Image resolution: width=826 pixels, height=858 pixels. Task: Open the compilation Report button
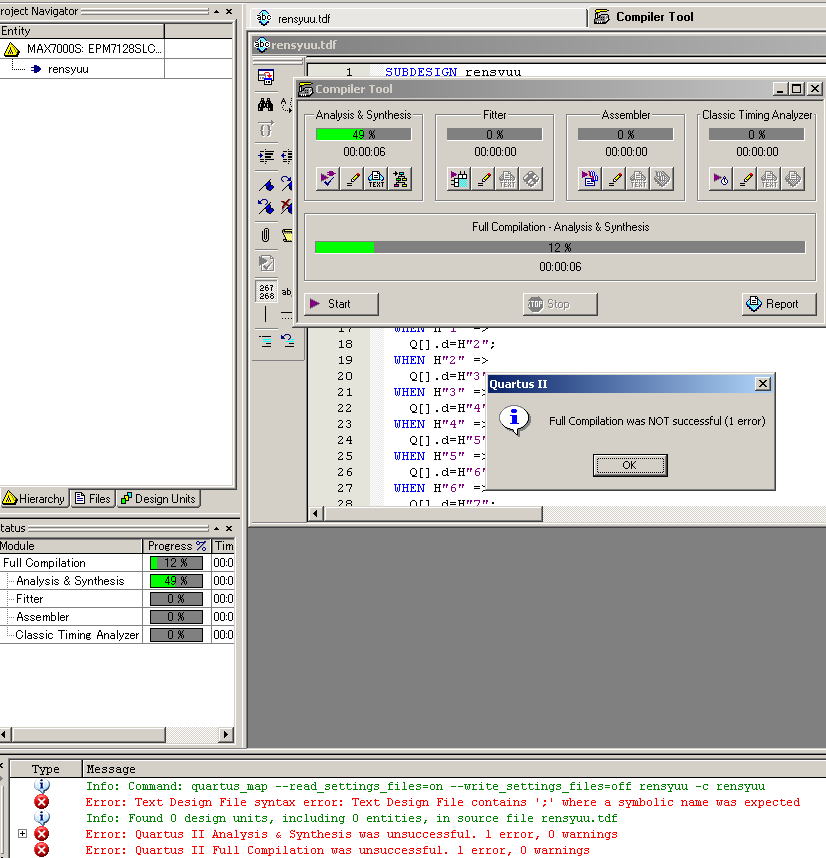(779, 304)
